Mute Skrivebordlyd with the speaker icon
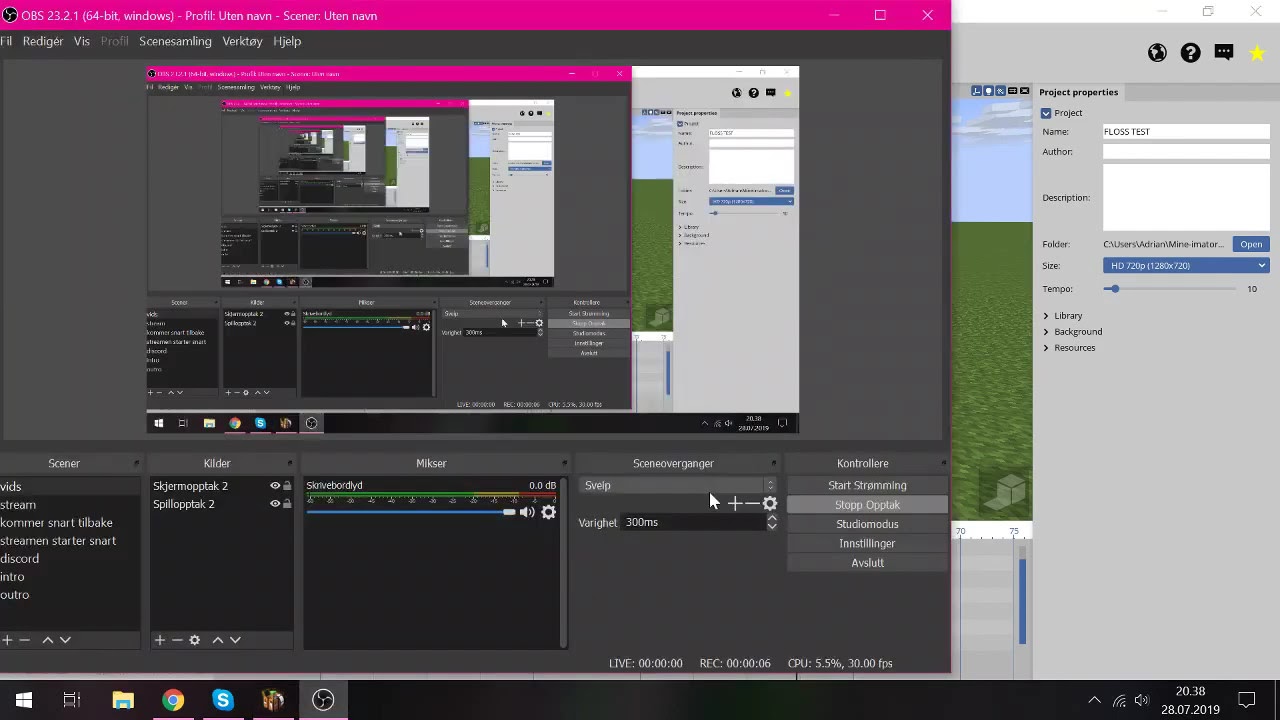This screenshot has height=720, width=1280. click(527, 512)
